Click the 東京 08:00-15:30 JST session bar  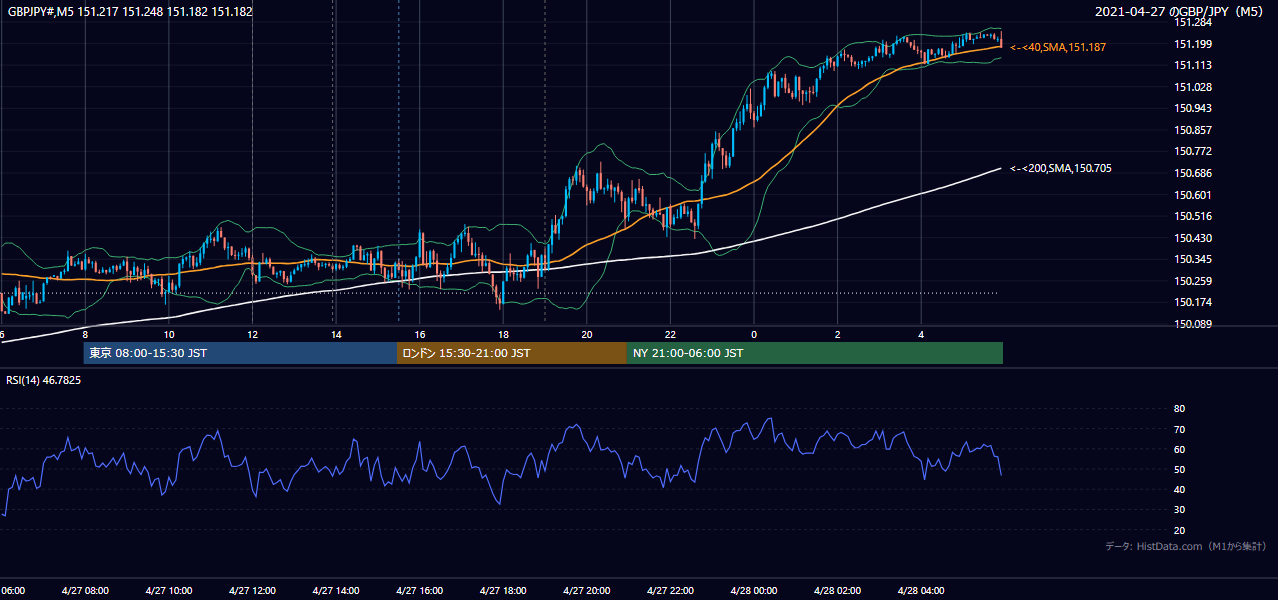tap(240, 353)
